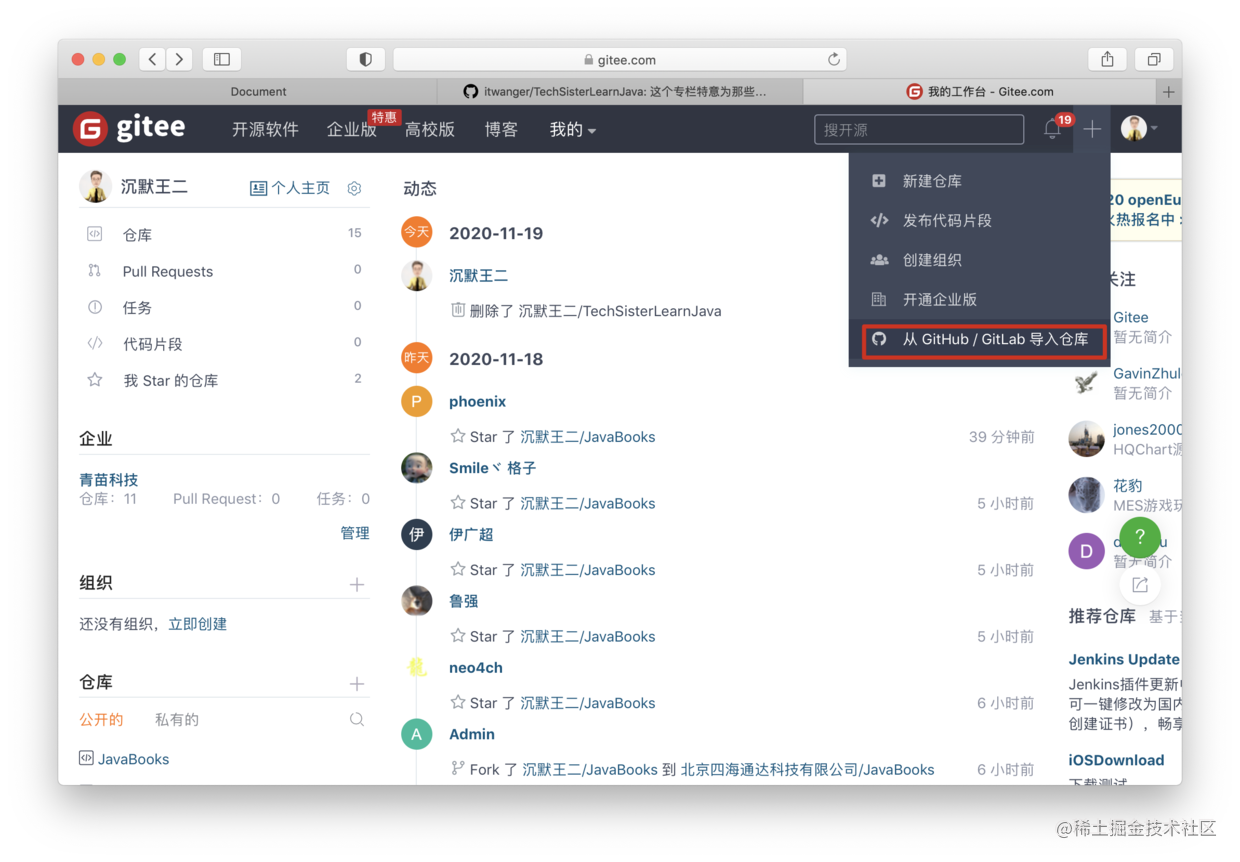Click the plus icon next to 组织
Viewport: 1240px width, 862px height.
[x=357, y=585]
